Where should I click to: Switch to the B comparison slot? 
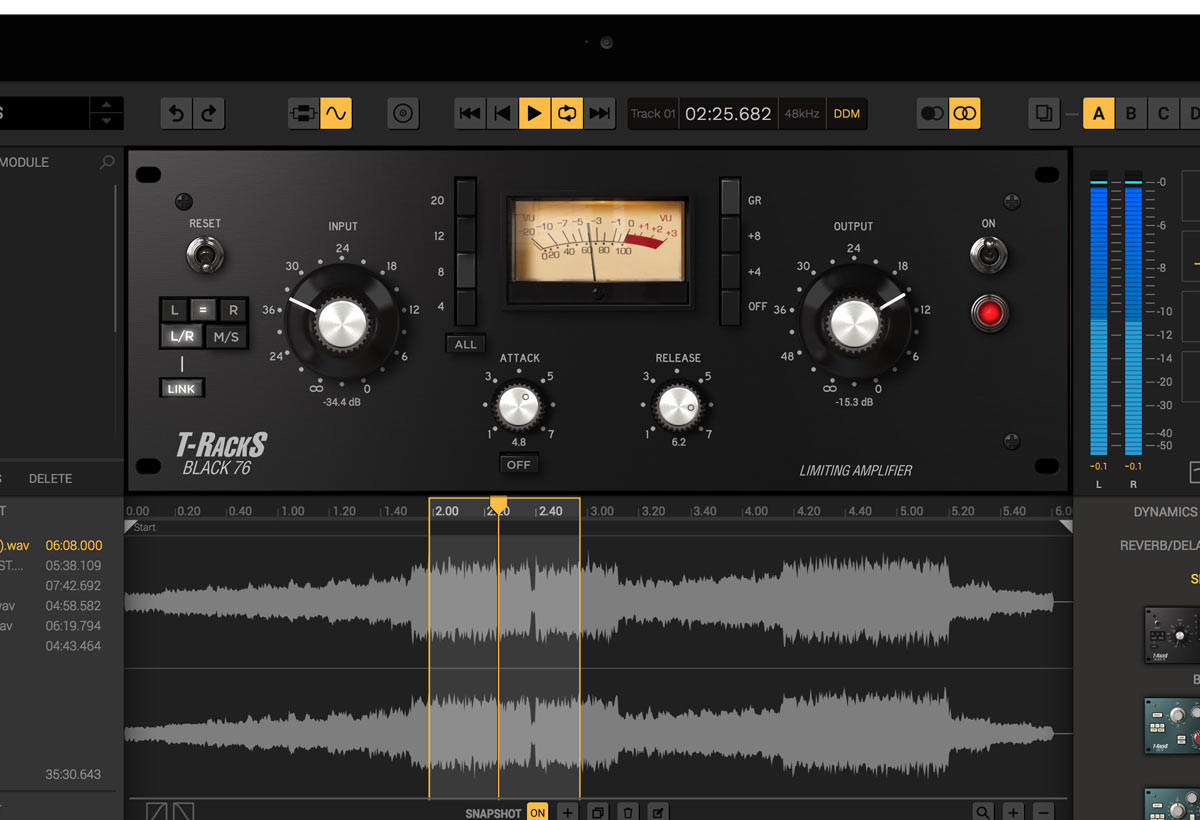(1131, 114)
